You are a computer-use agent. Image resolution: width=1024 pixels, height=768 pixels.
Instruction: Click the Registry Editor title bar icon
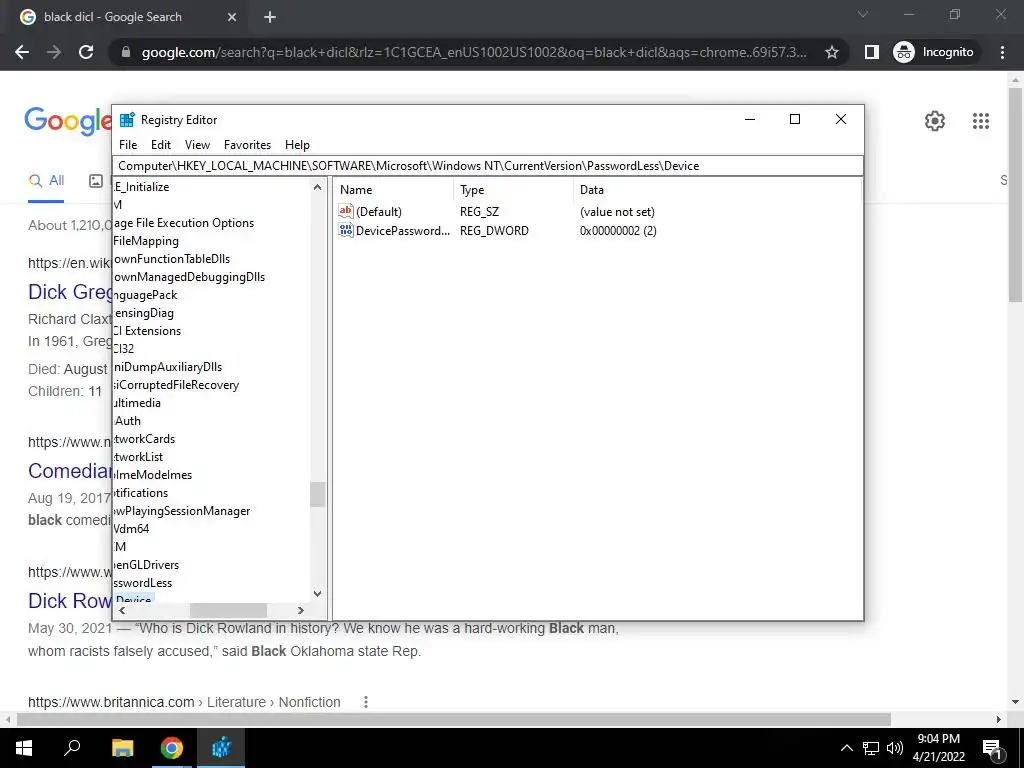[127, 120]
